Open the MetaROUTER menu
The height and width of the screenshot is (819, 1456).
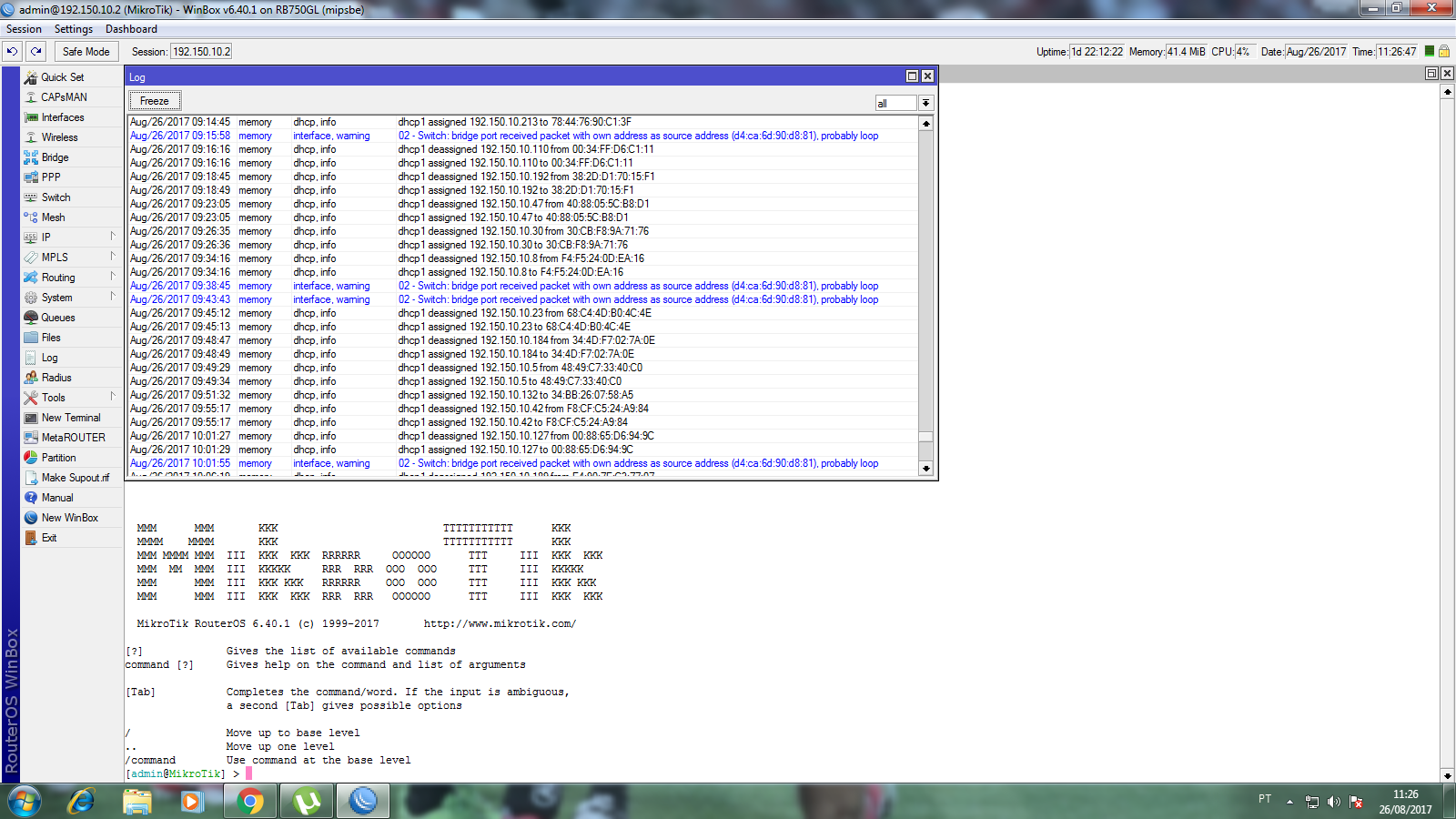(73, 438)
